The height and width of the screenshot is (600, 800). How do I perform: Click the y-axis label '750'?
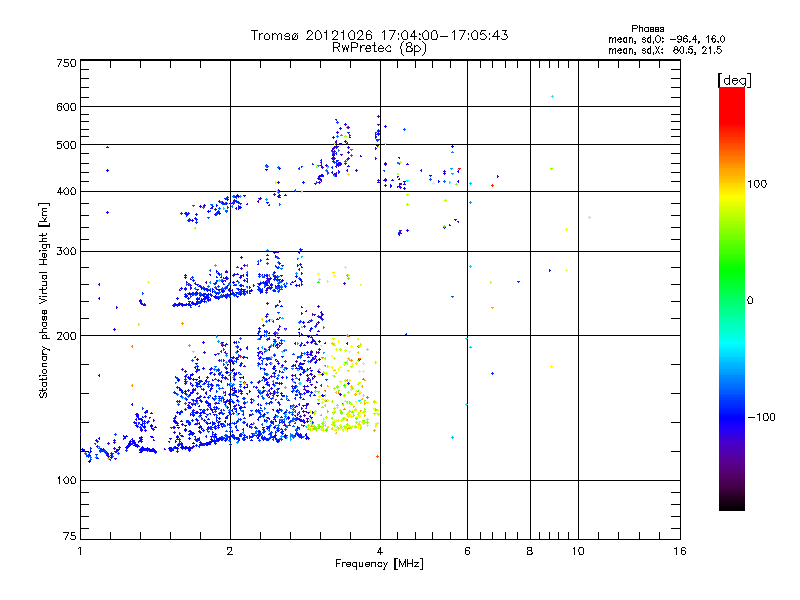click(66, 63)
